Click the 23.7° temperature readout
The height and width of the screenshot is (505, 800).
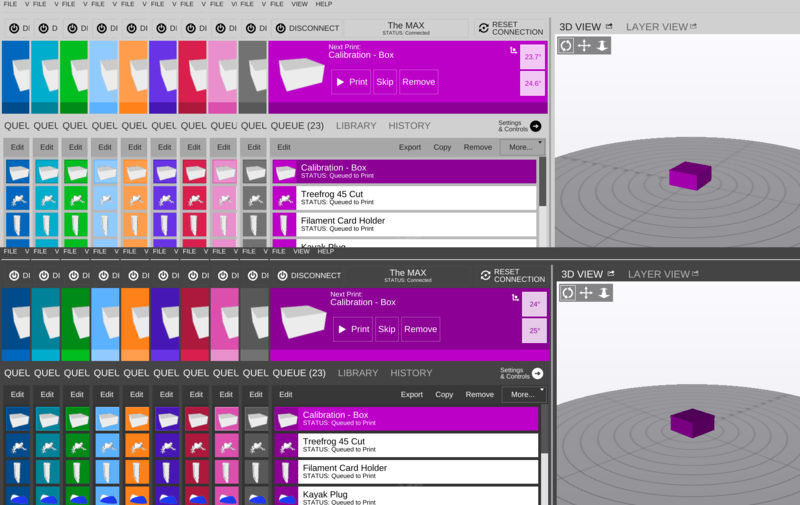click(532, 58)
